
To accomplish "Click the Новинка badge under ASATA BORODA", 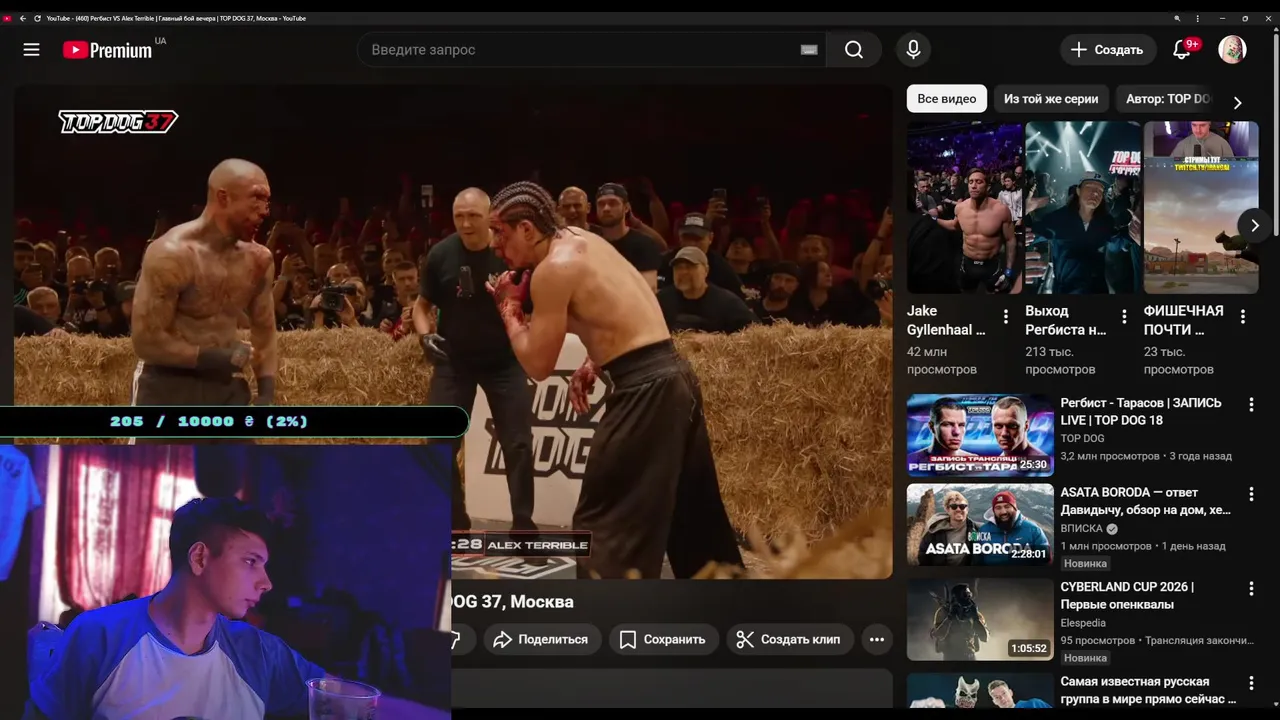I will coord(1085,564).
